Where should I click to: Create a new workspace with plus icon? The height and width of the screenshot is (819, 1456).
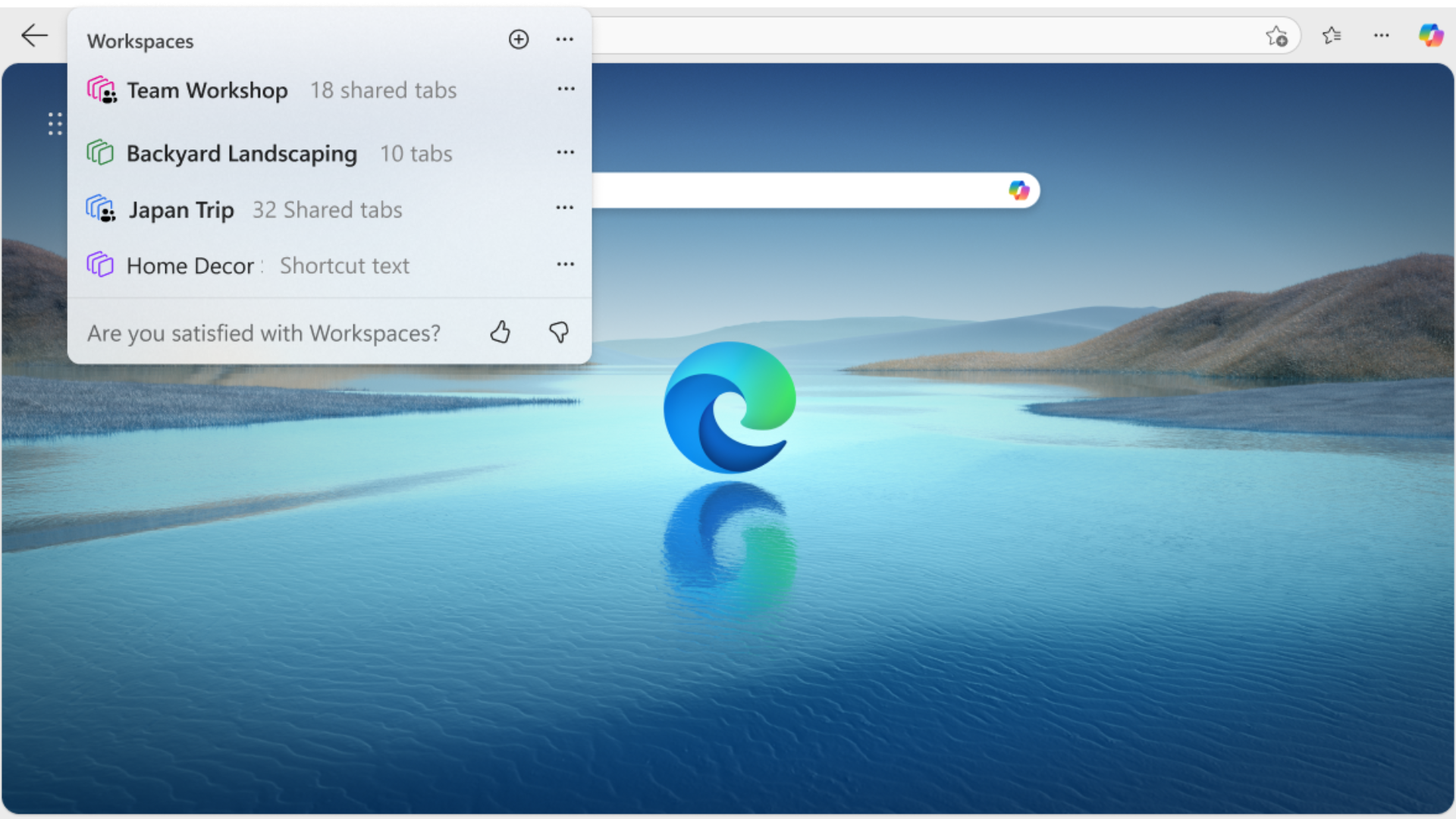pos(519,39)
